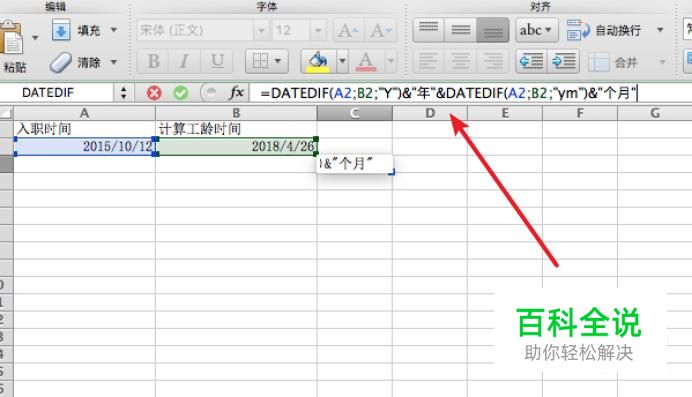
Task: Select column A header
Action: (x=84, y=113)
